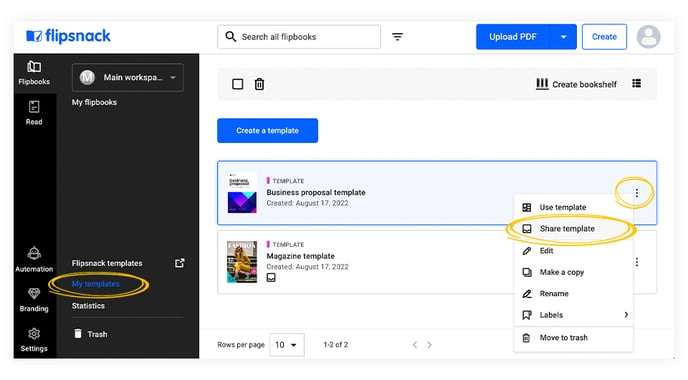688x380 pixels.
Task: Click the Upload PDF button
Action: point(513,37)
